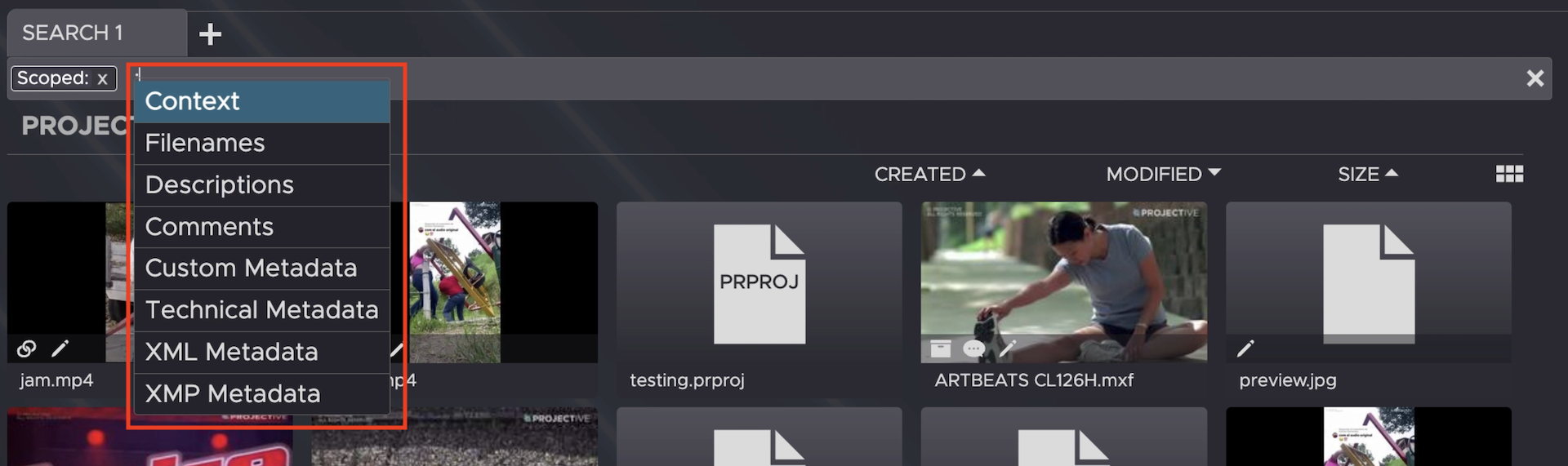Open the testing.prproj file thumbnail
1568x466 pixels.
point(759,282)
